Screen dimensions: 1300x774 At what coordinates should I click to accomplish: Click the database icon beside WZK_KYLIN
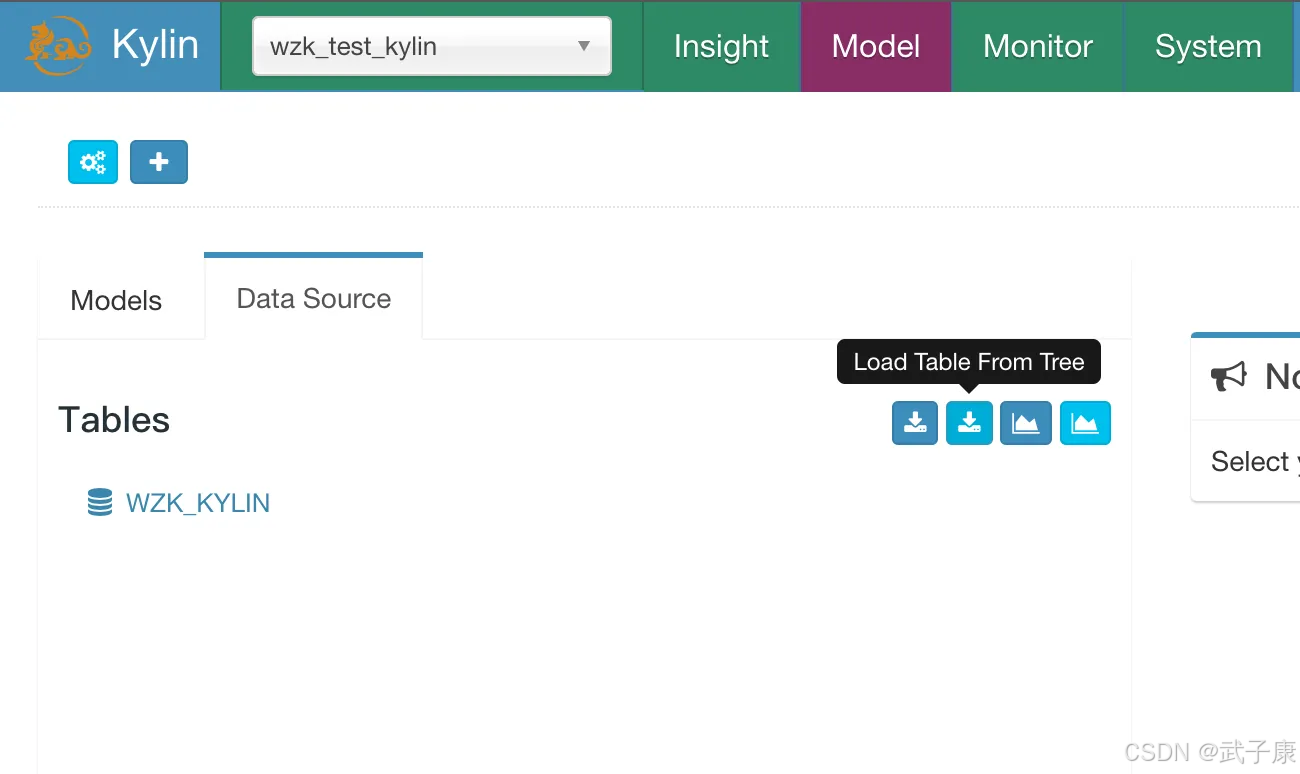pyautogui.click(x=100, y=502)
